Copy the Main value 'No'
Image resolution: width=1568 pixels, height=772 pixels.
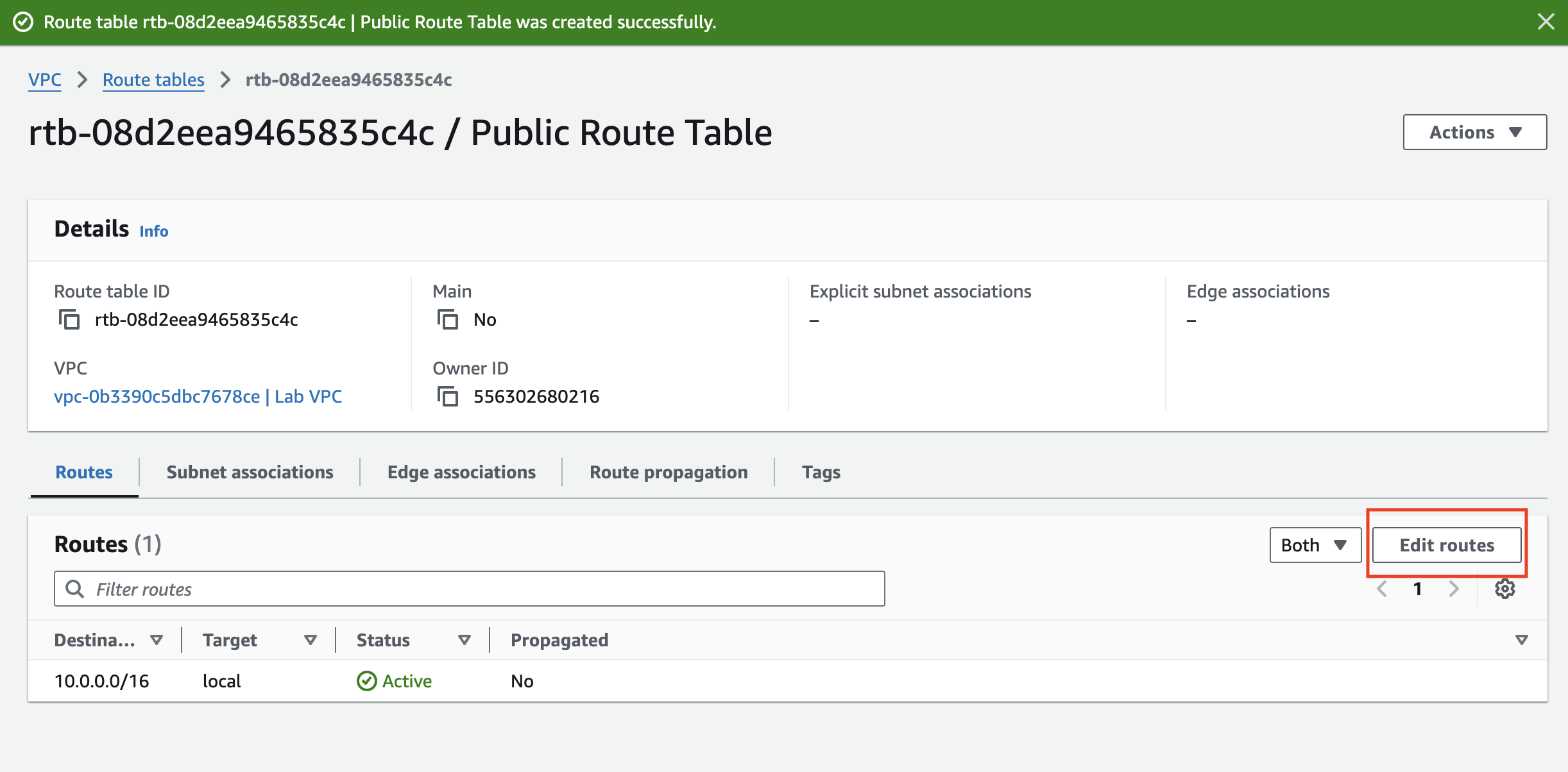tap(447, 319)
